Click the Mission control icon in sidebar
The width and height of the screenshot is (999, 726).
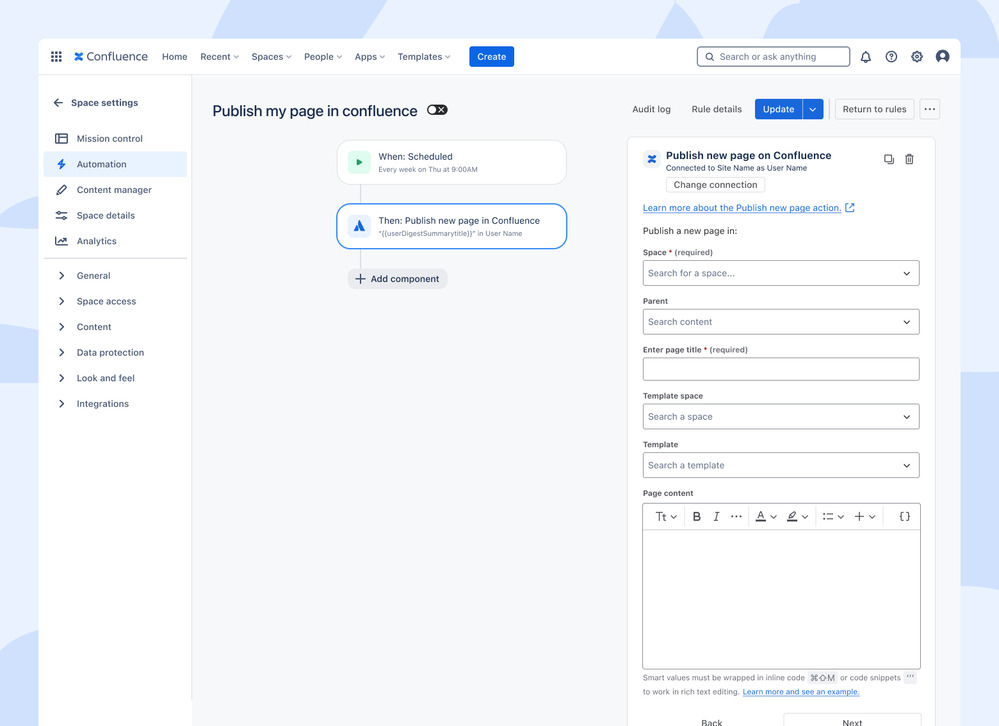tap(61, 138)
